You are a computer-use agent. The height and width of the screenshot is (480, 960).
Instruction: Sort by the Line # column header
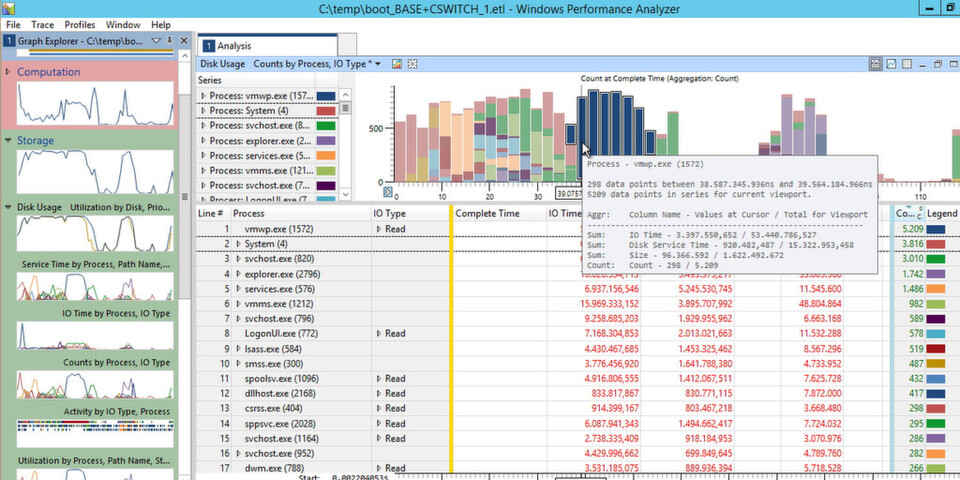(213, 213)
